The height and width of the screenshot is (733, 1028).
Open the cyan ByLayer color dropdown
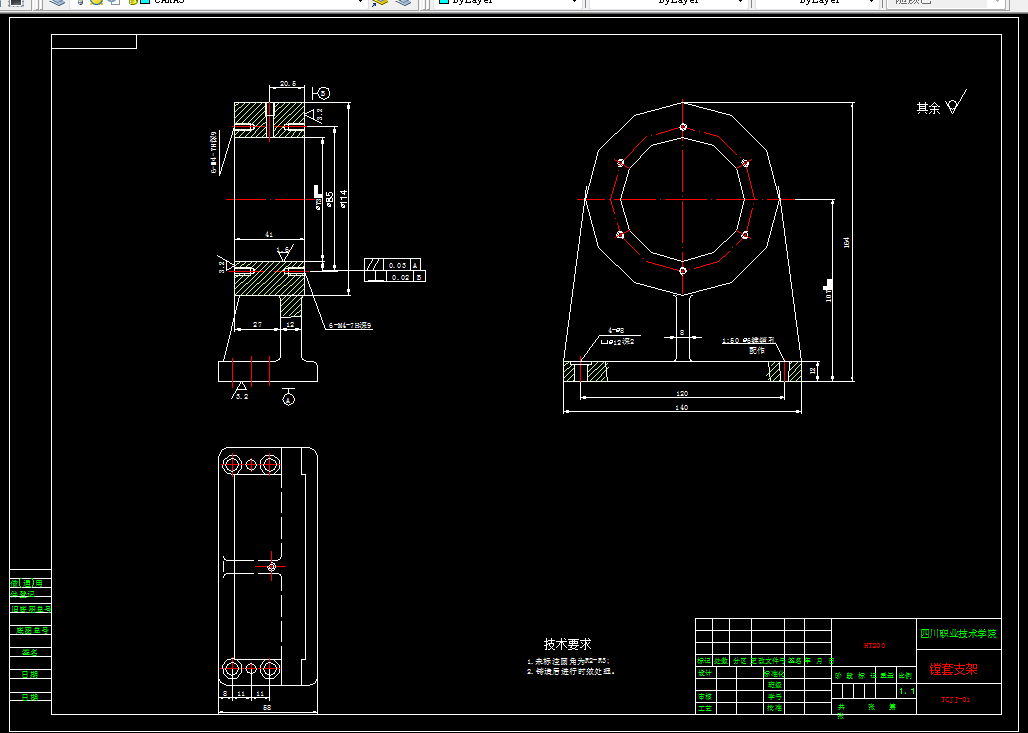[x=507, y=3]
